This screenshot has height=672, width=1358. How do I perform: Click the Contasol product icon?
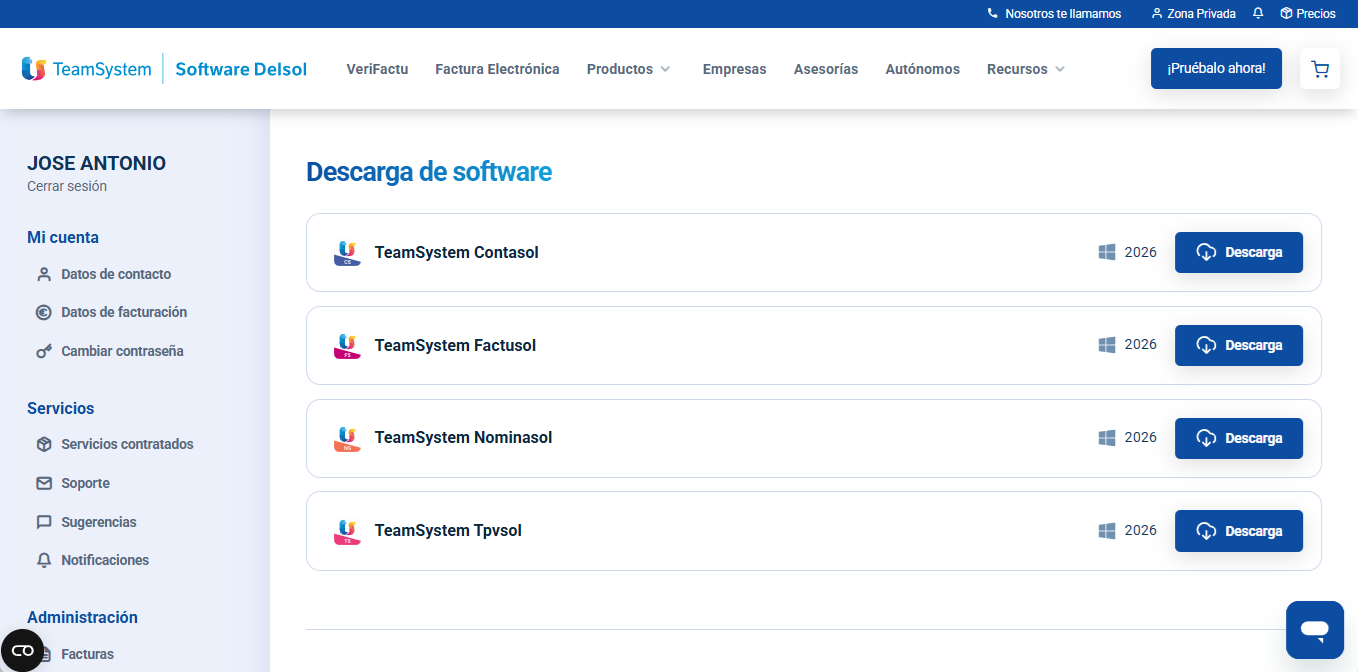(x=346, y=253)
